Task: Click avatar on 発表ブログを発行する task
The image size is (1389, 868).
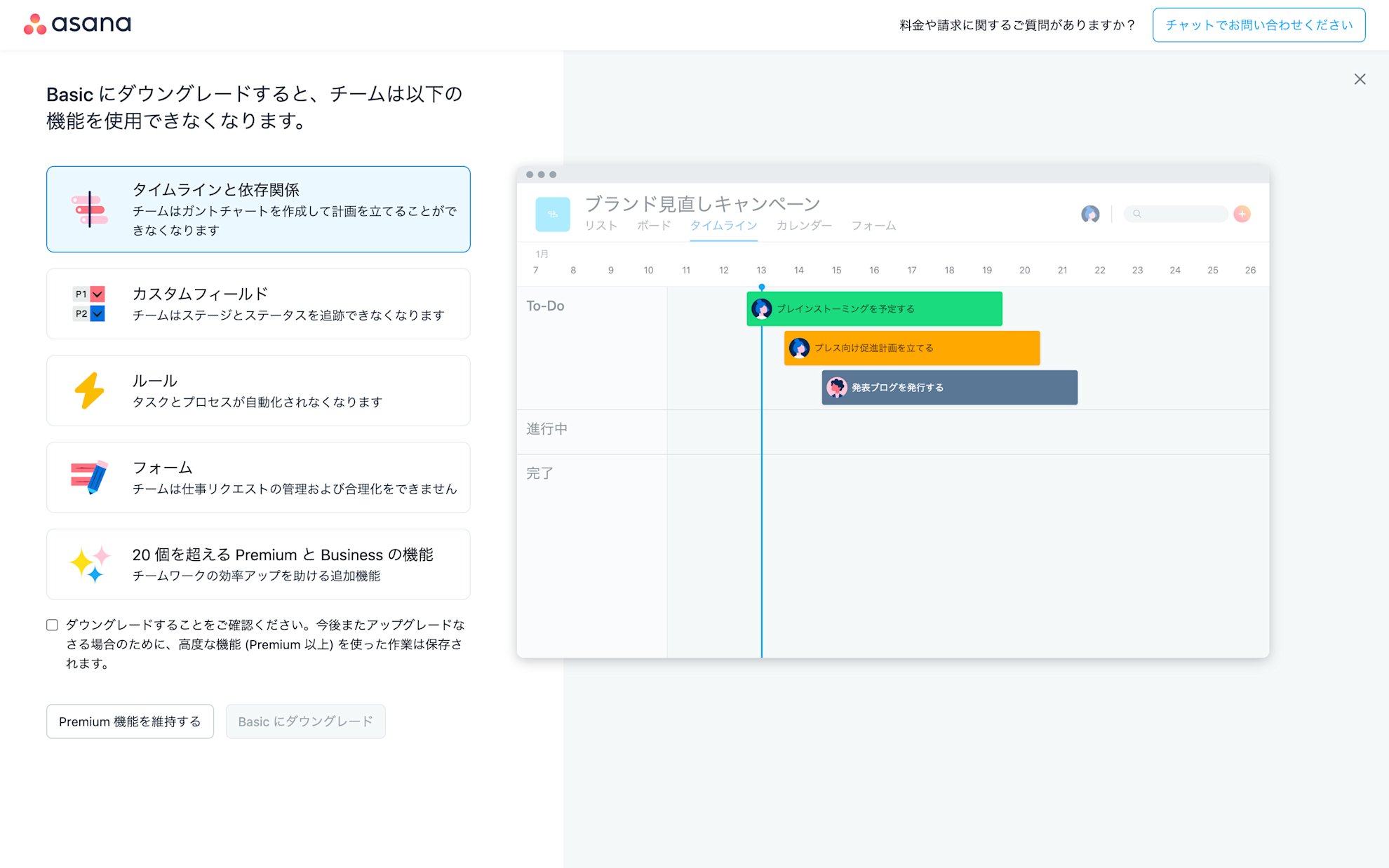Action: pyautogui.click(x=837, y=387)
